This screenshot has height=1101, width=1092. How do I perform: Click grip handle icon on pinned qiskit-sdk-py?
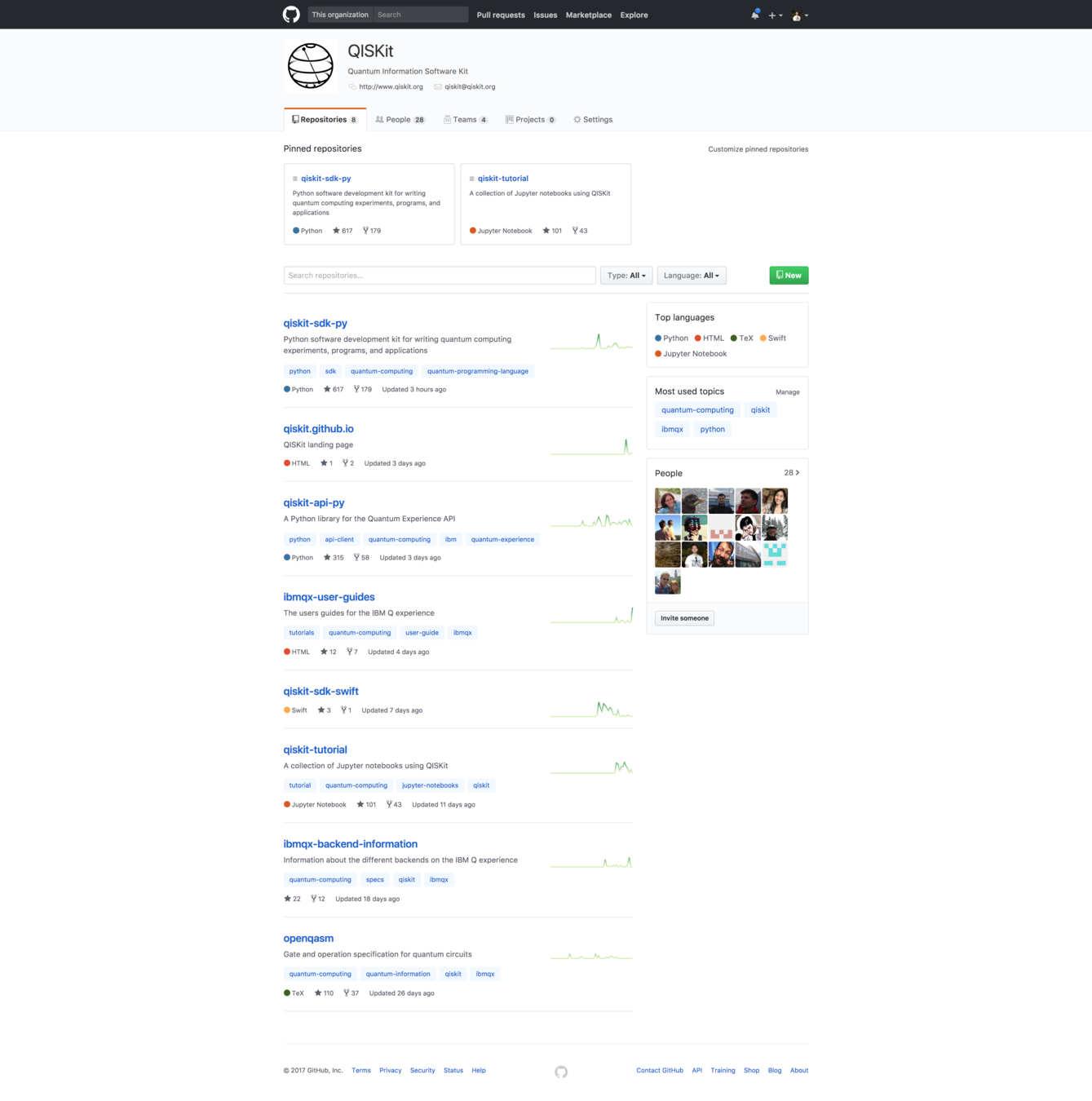point(294,179)
